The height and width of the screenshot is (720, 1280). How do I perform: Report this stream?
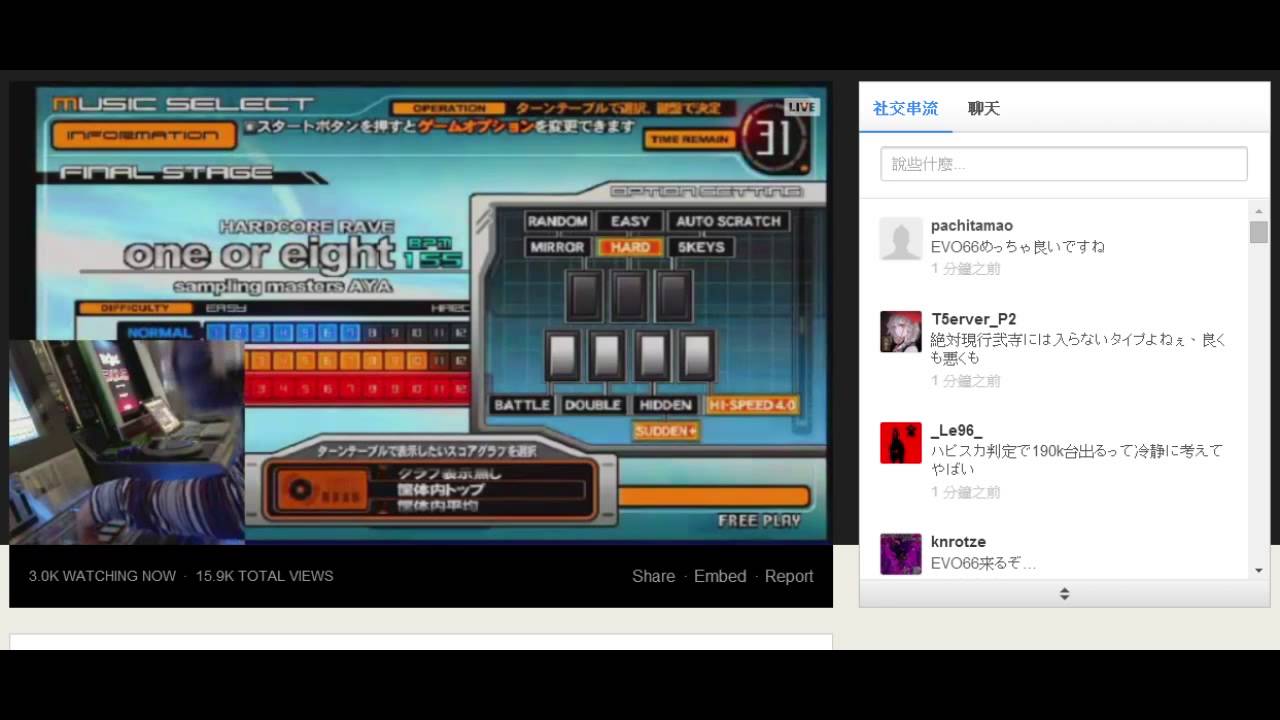pyautogui.click(x=789, y=576)
